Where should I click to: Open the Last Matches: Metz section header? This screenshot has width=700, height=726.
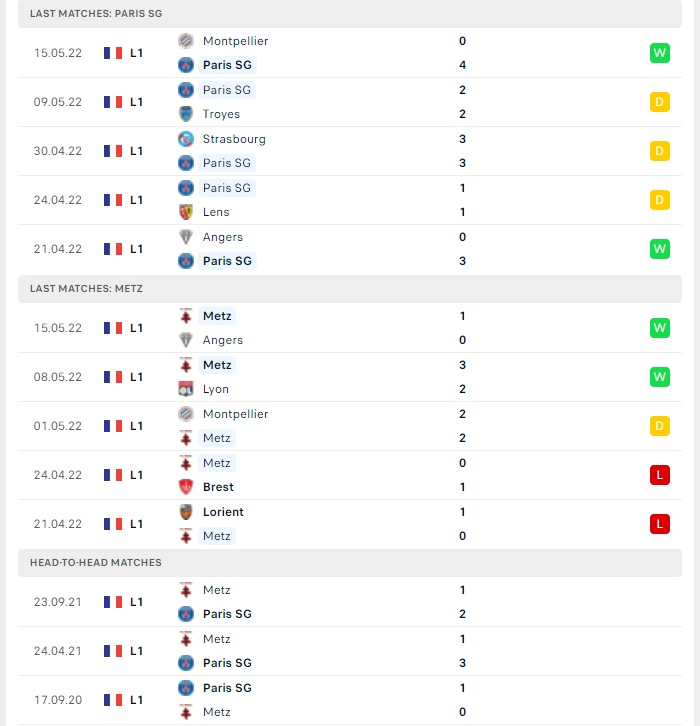(x=350, y=289)
